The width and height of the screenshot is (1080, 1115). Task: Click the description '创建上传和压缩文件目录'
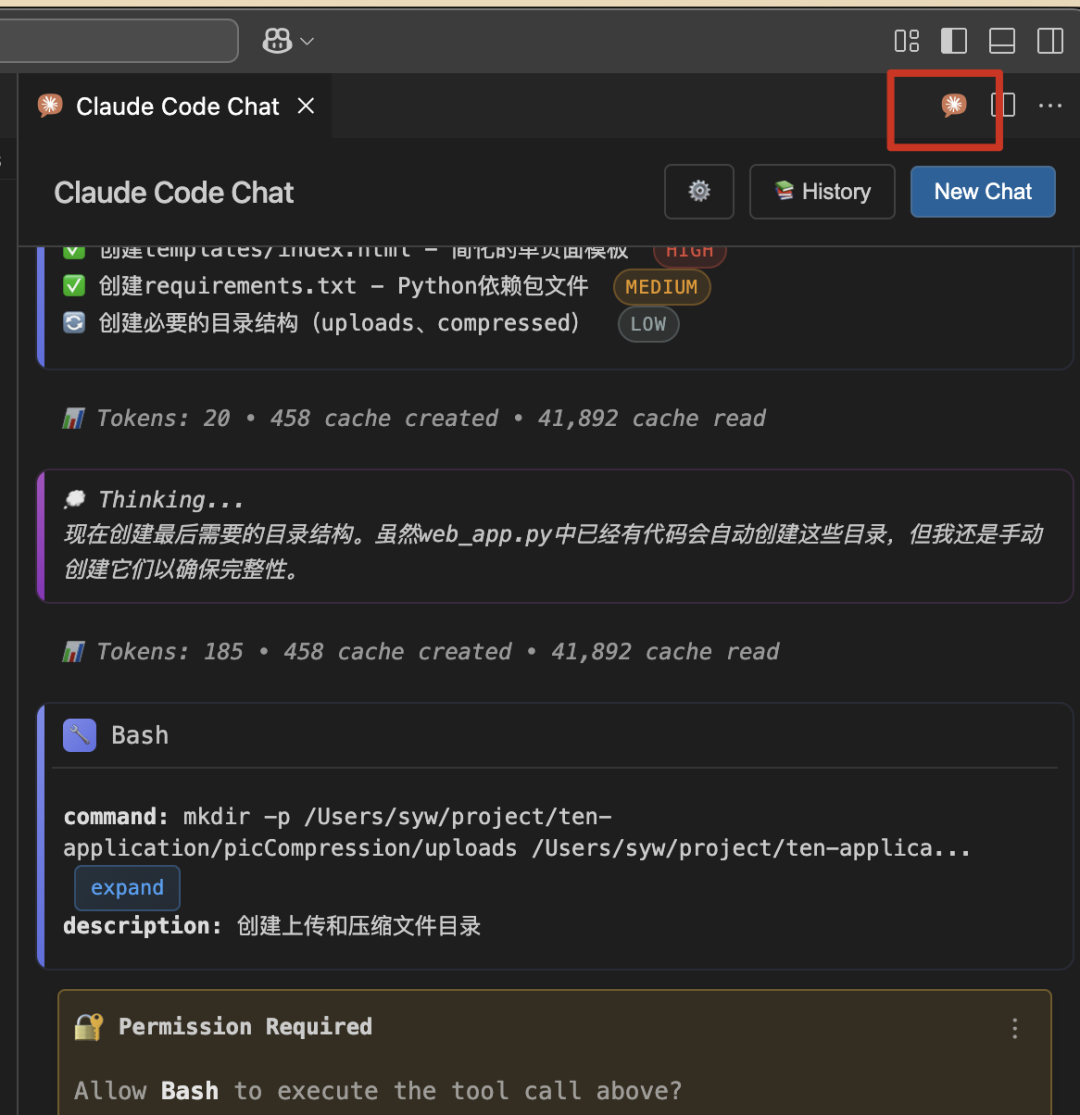click(358, 926)
